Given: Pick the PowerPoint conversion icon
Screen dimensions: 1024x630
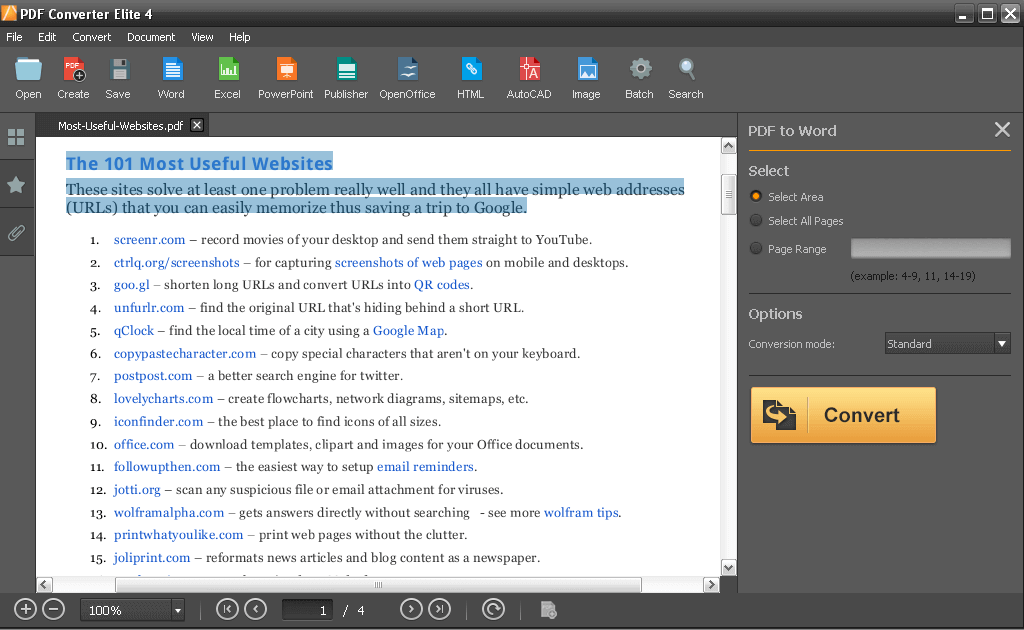Looking at the screenshot, I should point(285,78).
